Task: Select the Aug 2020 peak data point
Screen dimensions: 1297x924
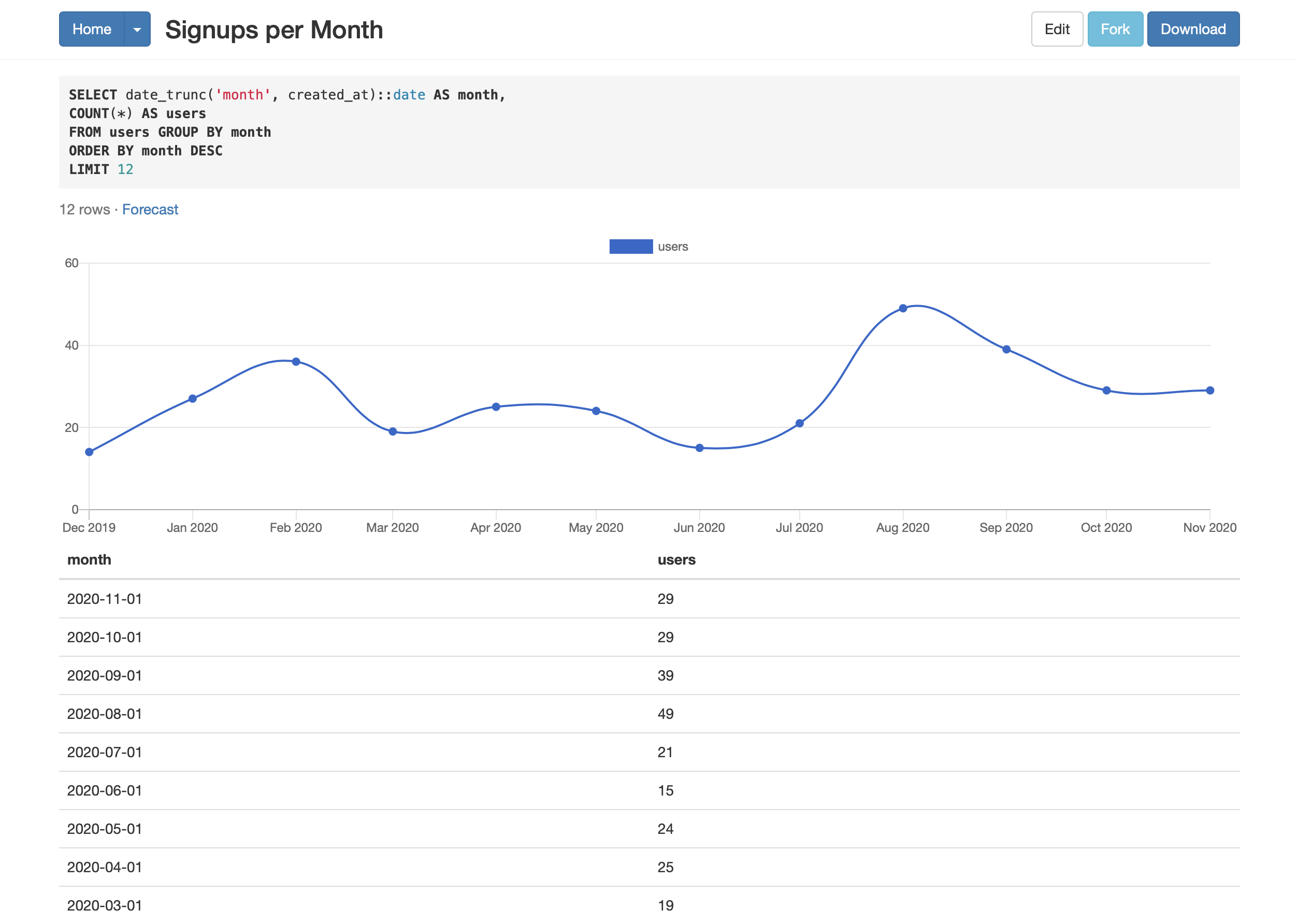Action: pyautogui.click(x=903, y=308)
